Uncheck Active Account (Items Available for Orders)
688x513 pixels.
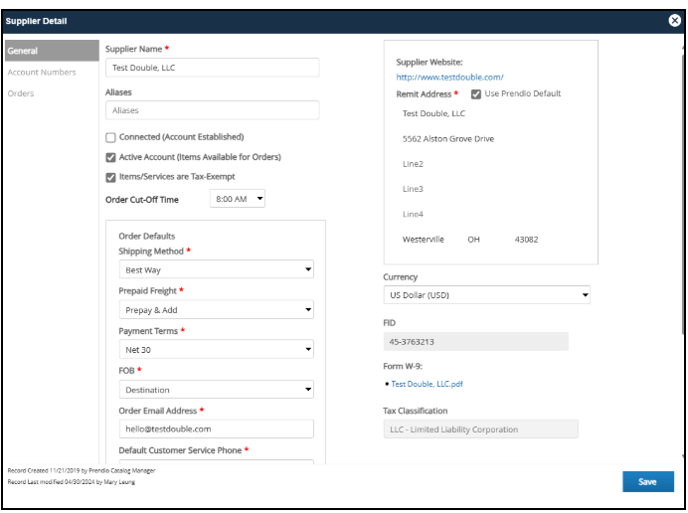[111, 157]
